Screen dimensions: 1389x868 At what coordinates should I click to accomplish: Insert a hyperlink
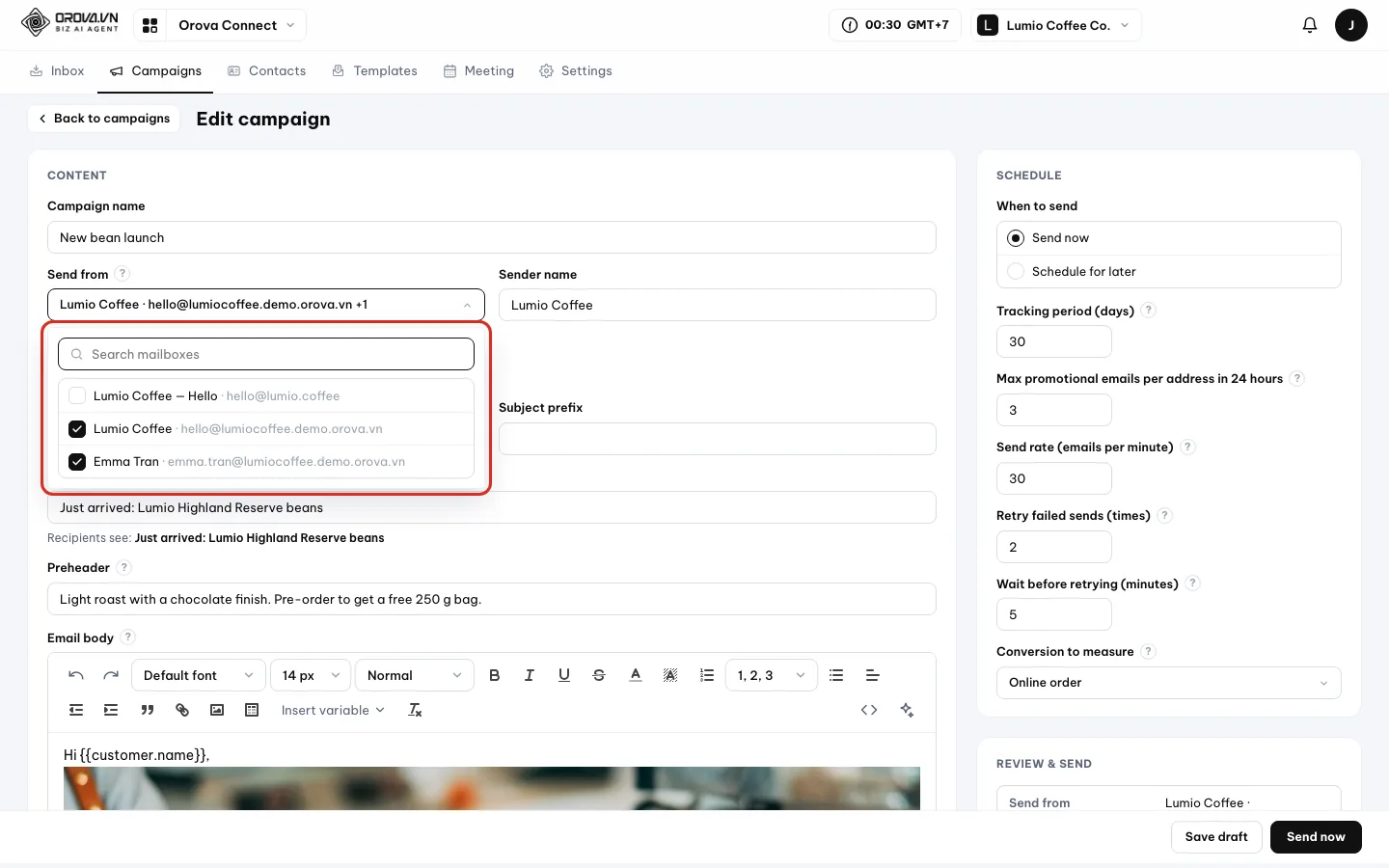(x=182, y=710)
